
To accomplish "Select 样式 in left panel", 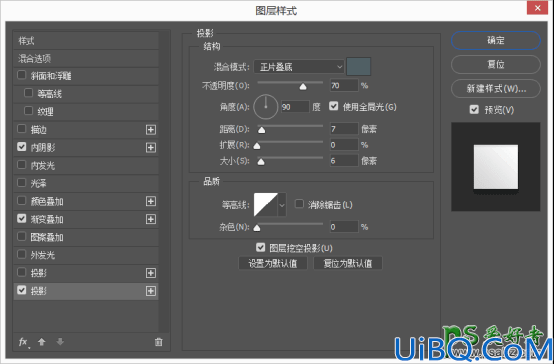I will tap(86, 41).
